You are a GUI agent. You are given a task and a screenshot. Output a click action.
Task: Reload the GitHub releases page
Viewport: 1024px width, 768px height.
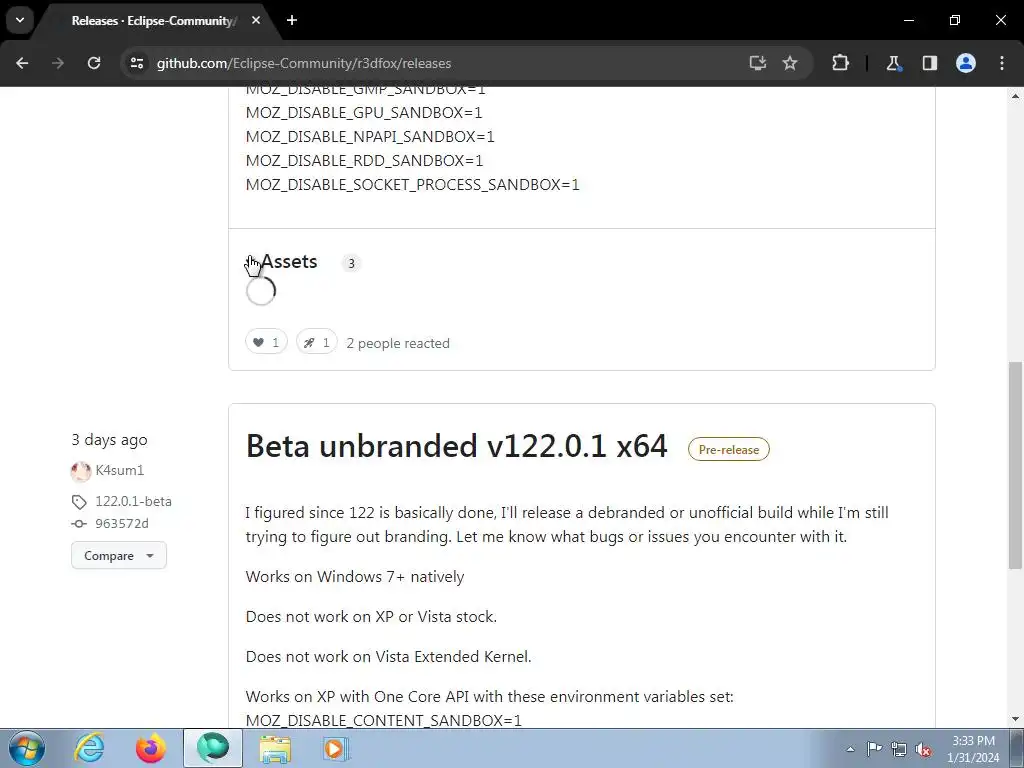(94, 63)
